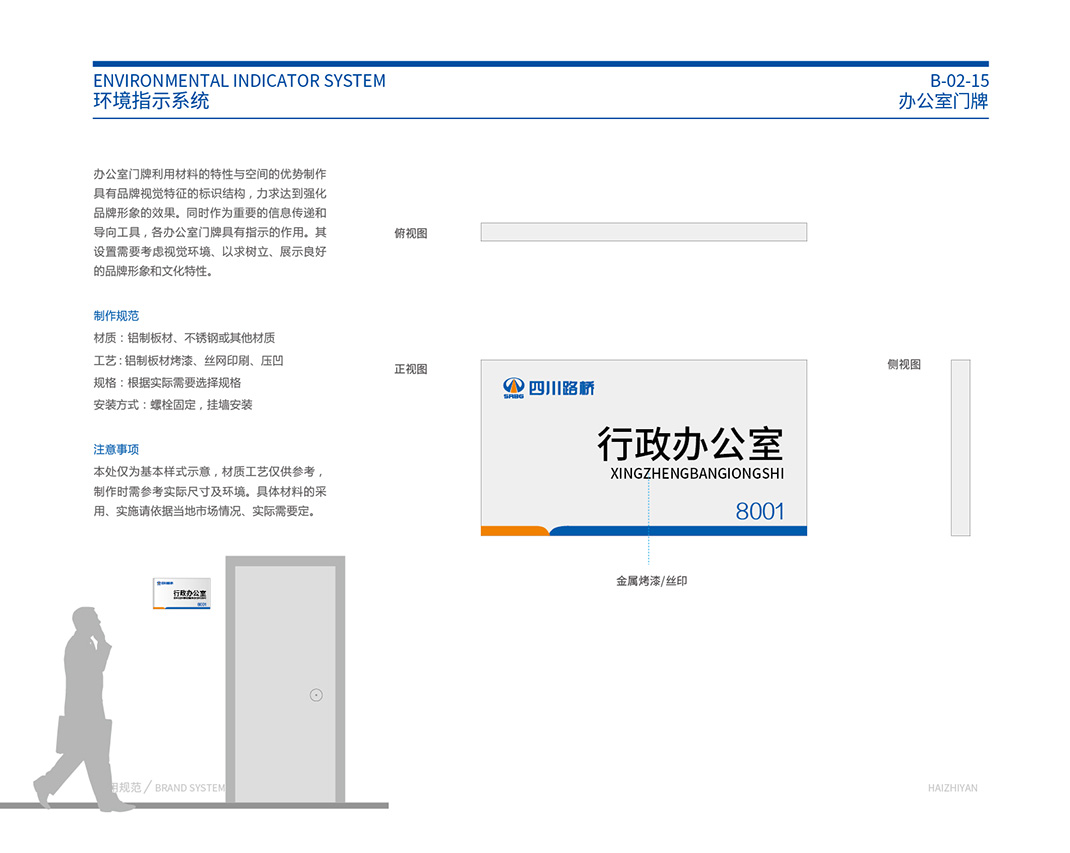Viewport: 1070px width, 853px height.
Task: Click the 侧视图 view label
Action: coord(903,365)
